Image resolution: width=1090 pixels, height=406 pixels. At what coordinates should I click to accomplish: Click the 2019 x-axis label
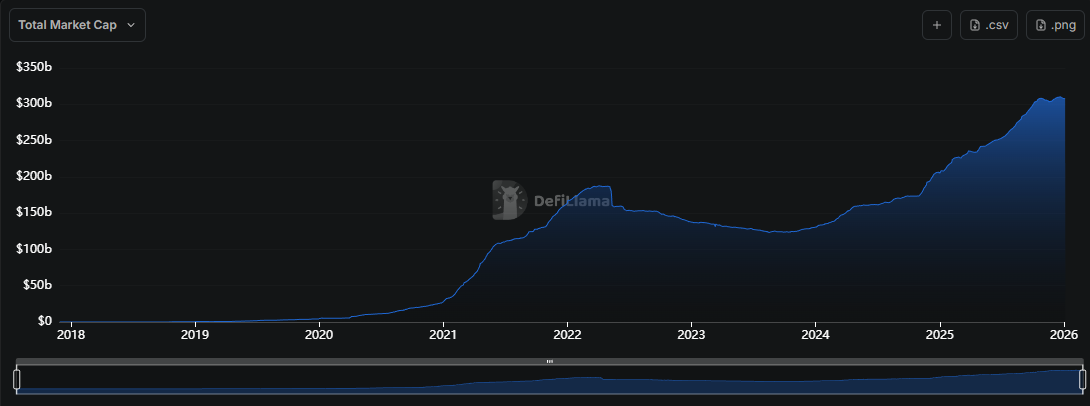point(195,335)
